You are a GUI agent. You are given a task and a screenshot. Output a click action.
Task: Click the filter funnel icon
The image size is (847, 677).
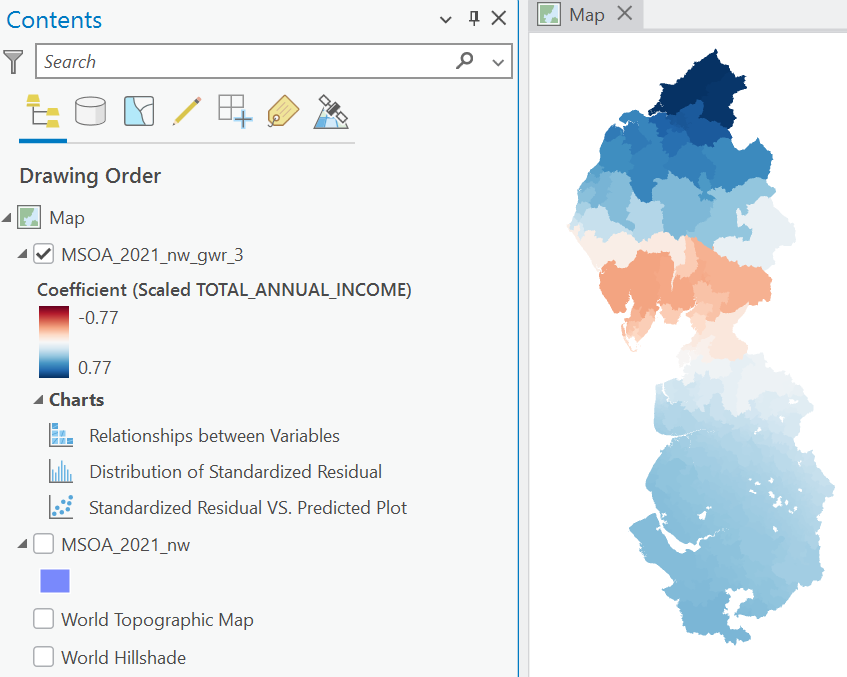[13, 62]
